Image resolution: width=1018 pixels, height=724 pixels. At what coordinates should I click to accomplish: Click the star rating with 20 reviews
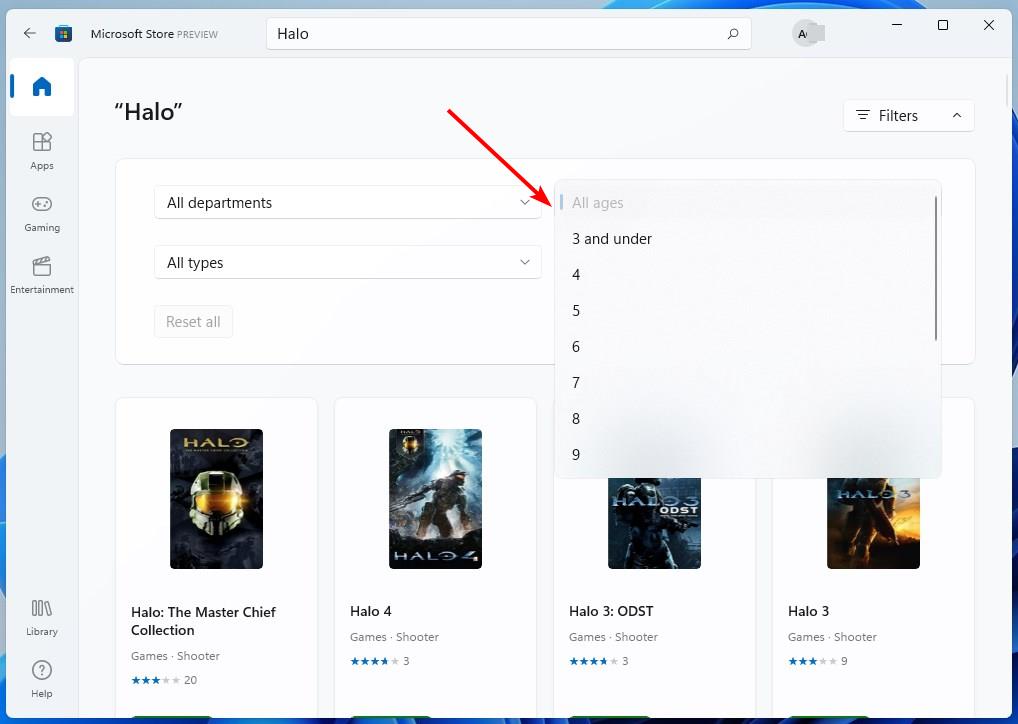(x=164, y=680)
